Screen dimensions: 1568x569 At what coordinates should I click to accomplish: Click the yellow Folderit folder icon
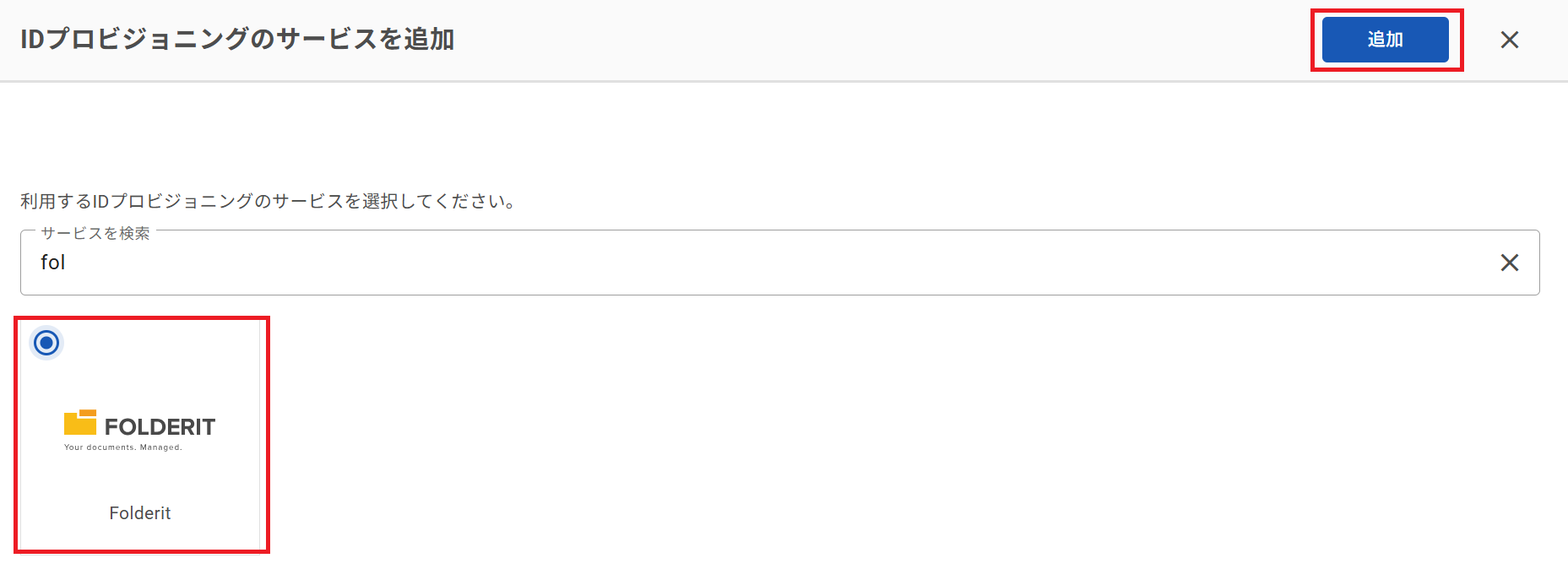[x=80, y=422]
